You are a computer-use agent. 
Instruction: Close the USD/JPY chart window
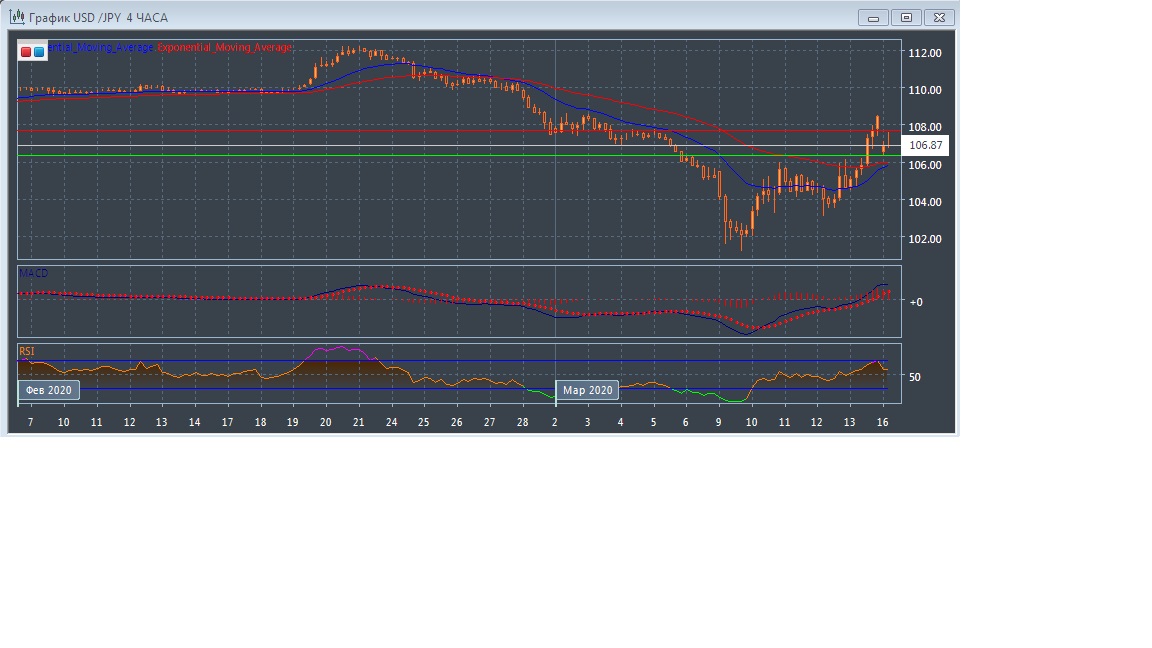click(x=939, y=17)
